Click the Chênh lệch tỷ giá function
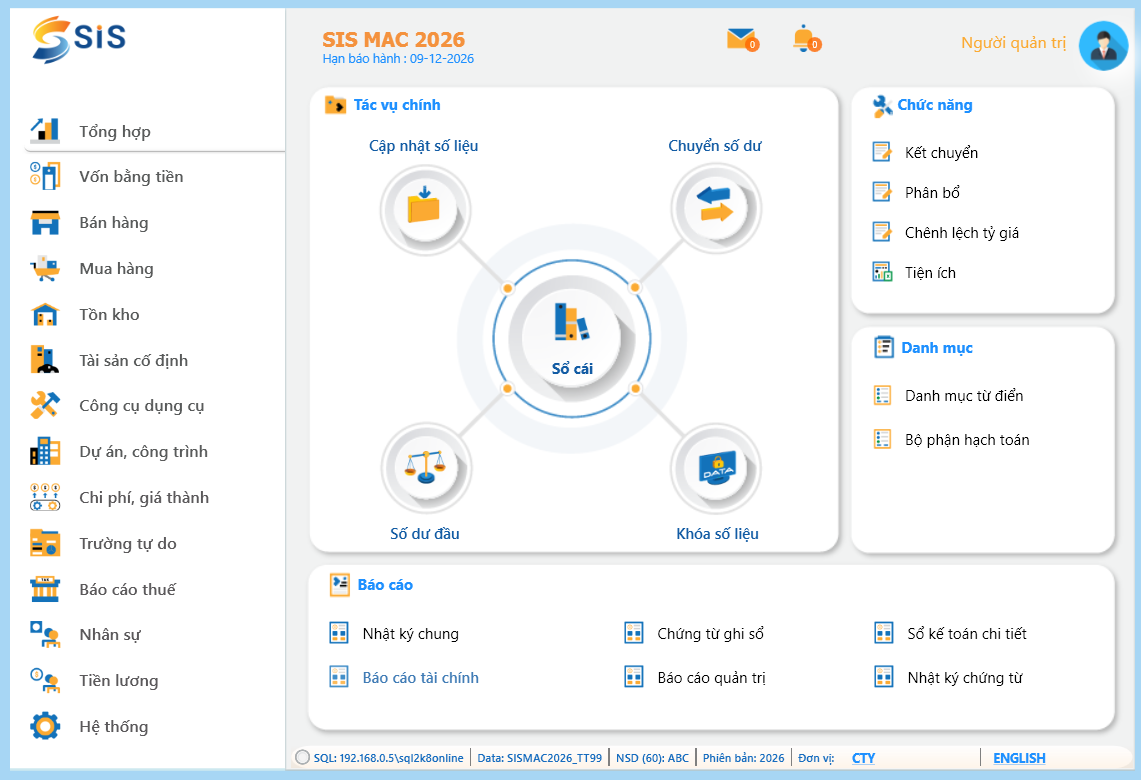The image size is (1141, 780). 961,233
